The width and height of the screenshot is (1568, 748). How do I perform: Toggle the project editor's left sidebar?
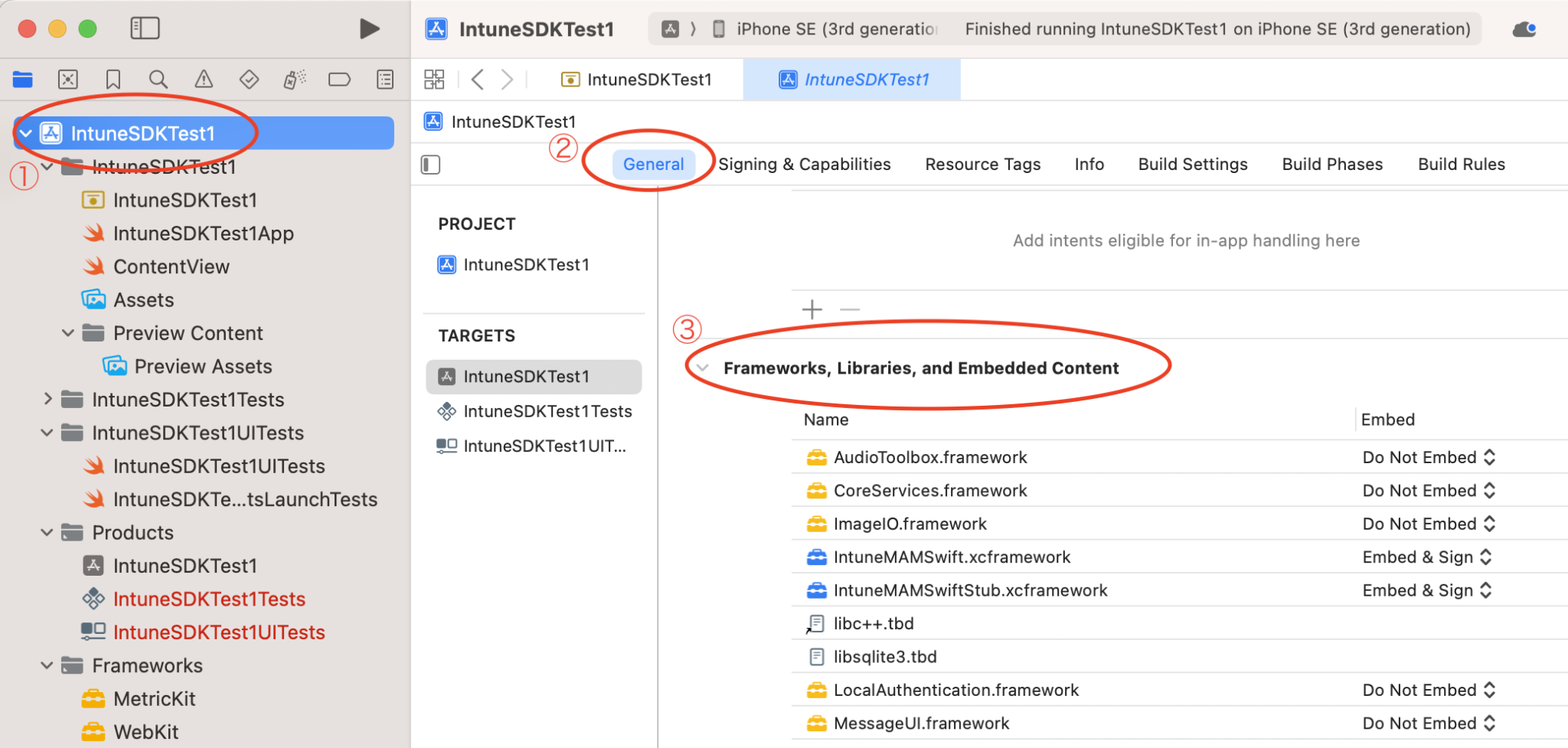(x=430, y=164)
